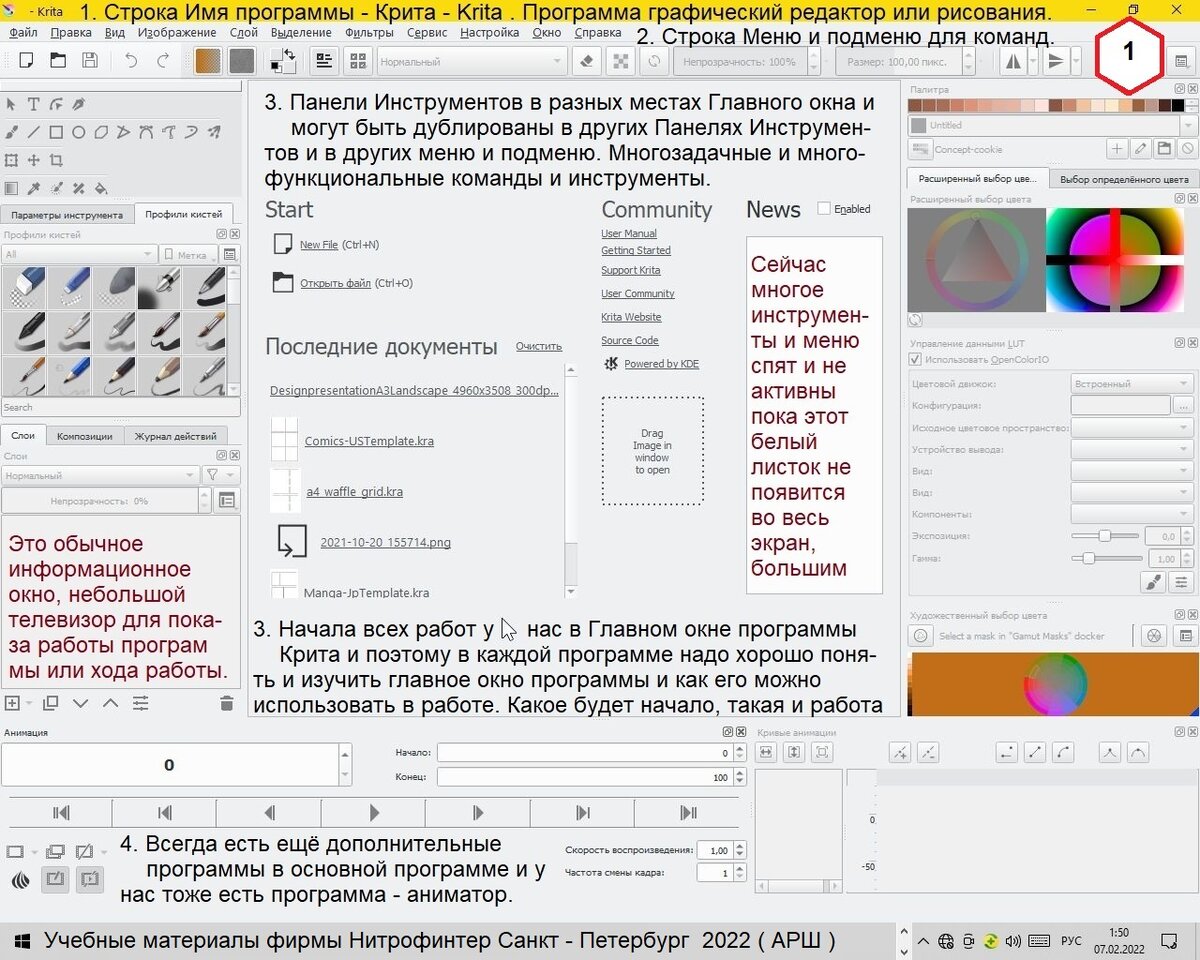Move the layer down with the chevron icon
The image size is (1200, 960).
[80, 703]
